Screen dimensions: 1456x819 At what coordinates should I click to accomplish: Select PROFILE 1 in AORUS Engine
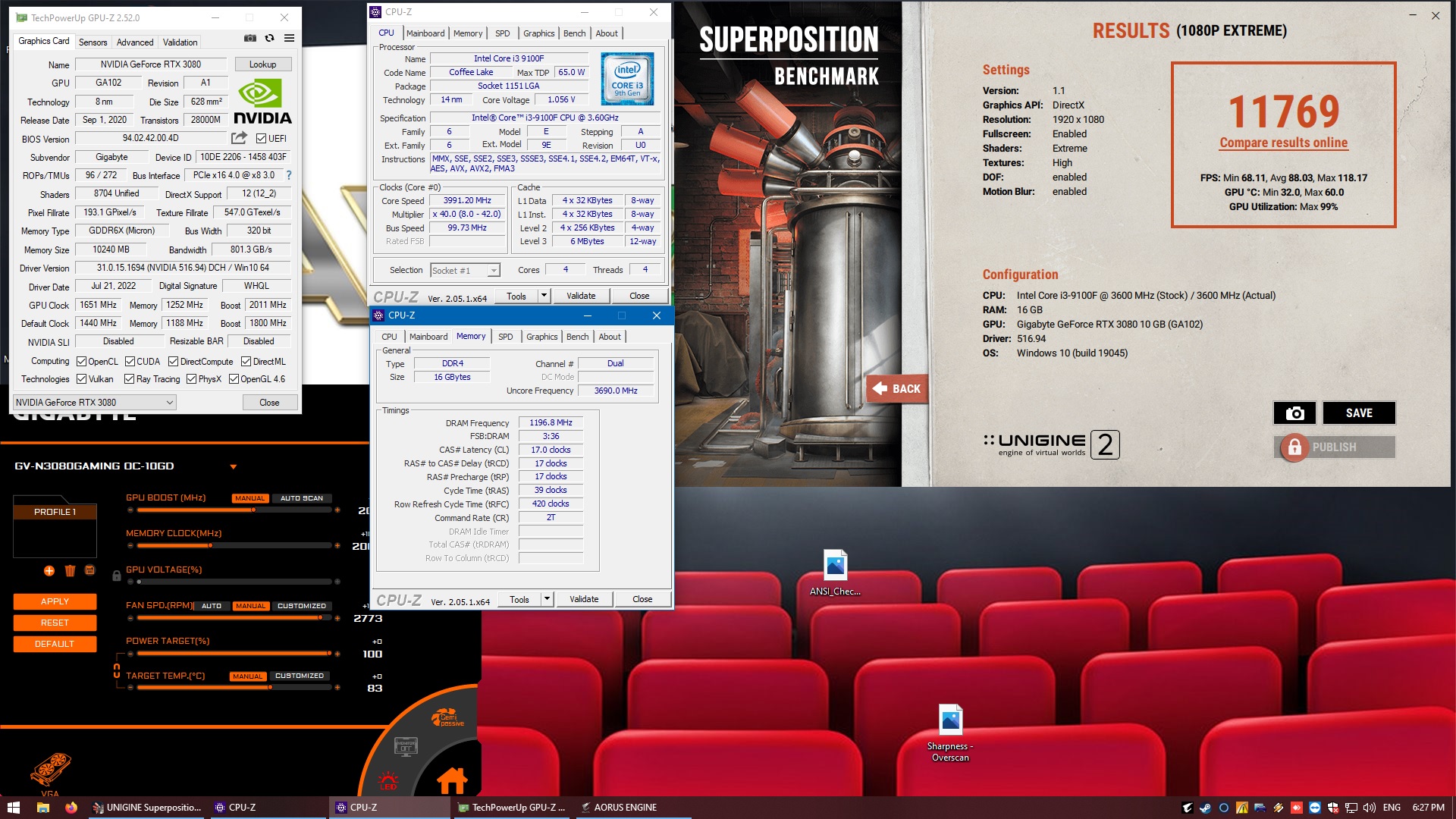tap(55, 512)
